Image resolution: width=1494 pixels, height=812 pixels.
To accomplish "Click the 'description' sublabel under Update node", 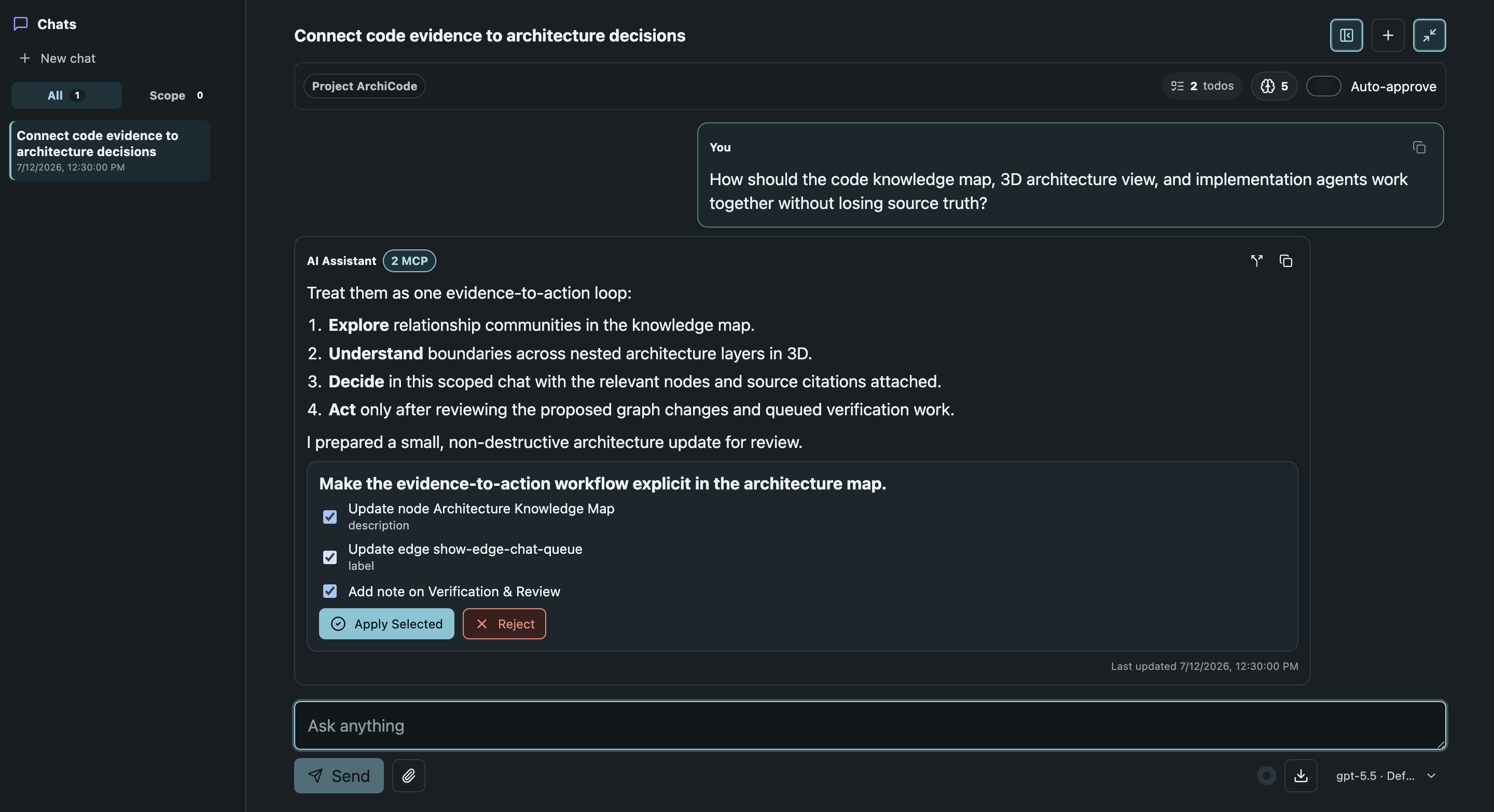I will pos(378,525).
